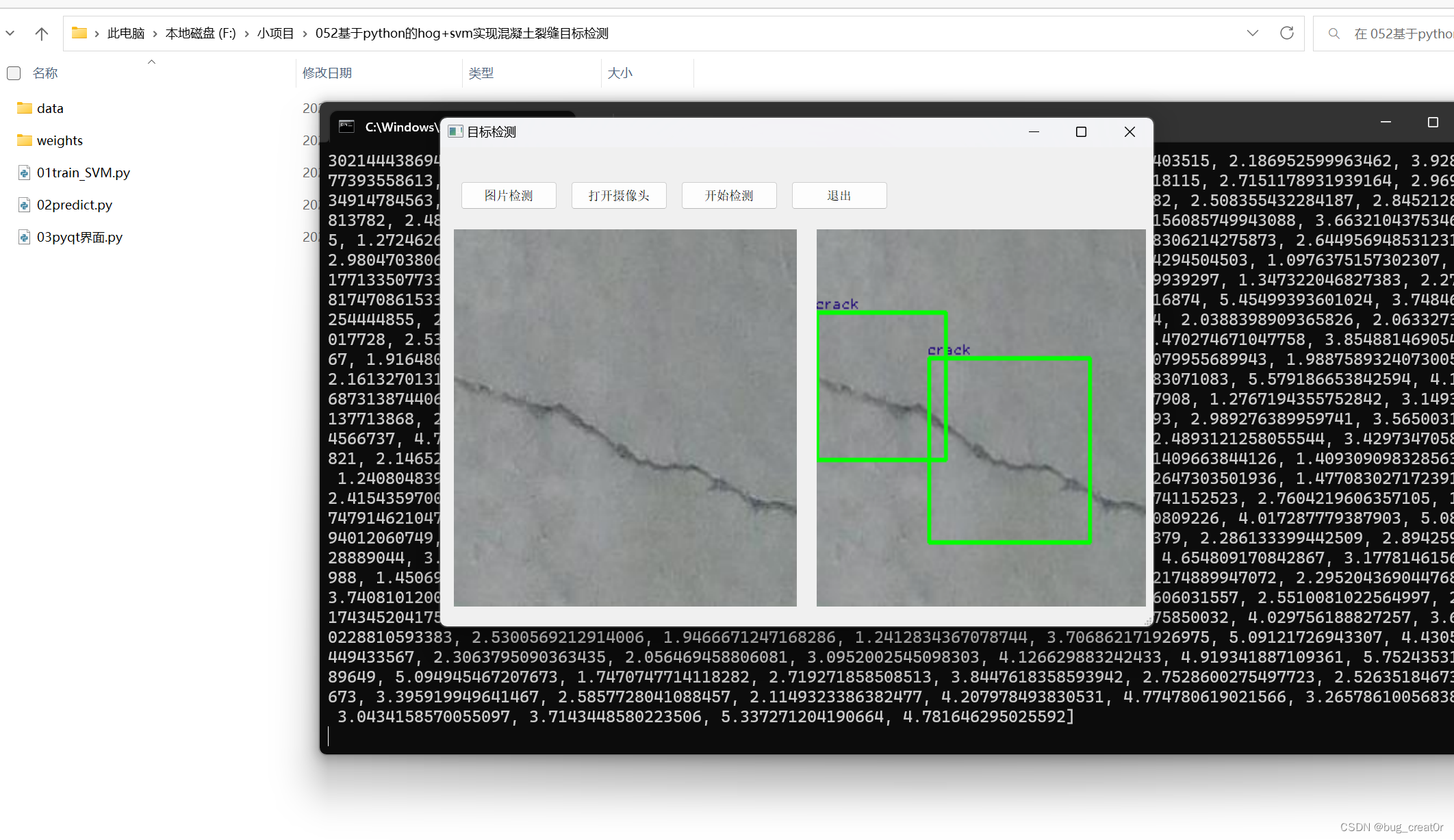Expand the chevron after 小项目 in path
This screenshot has width=1454, height=840.
pos(305,34)
